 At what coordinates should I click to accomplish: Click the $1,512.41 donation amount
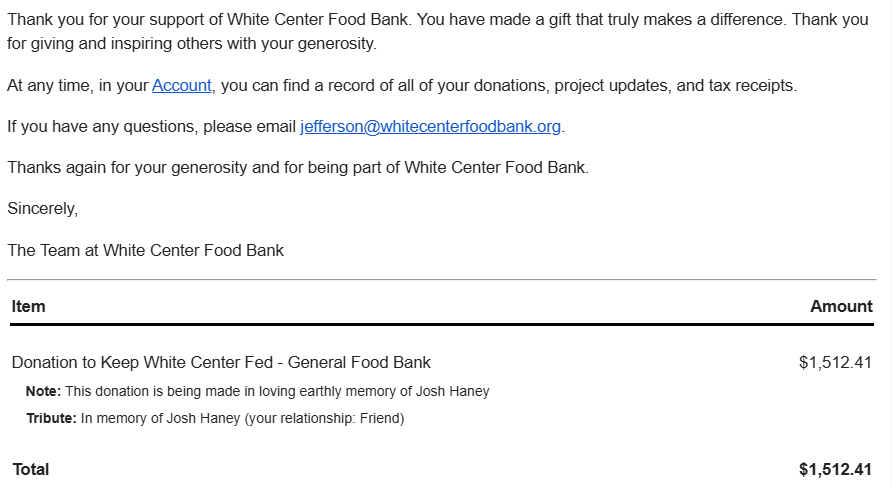(835, 362)
